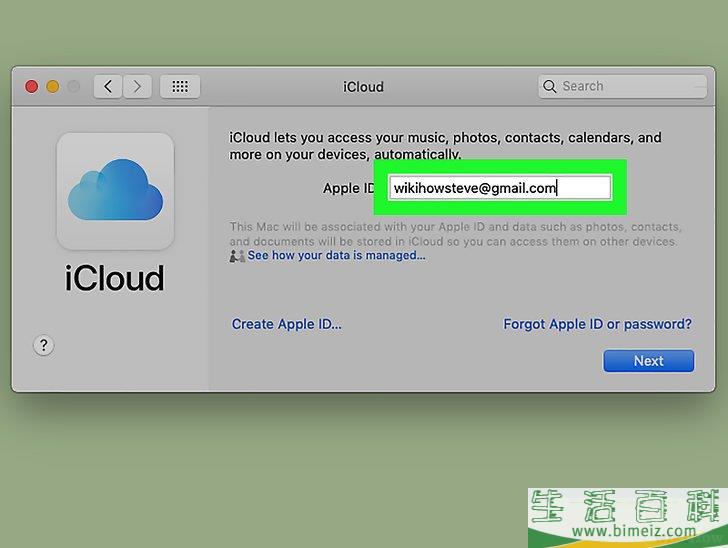Go back with the left arrow button
This screenshot has height=548, width=728.
[108, 86]
